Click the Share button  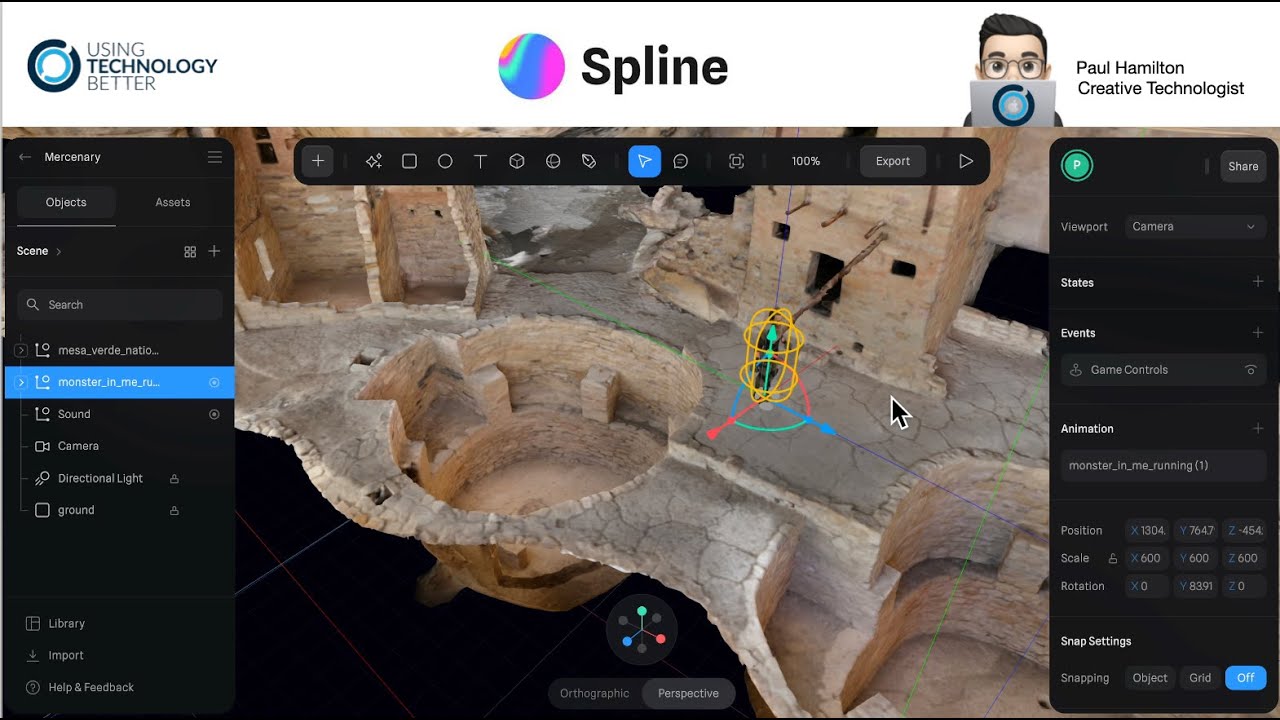(1243, 167)
